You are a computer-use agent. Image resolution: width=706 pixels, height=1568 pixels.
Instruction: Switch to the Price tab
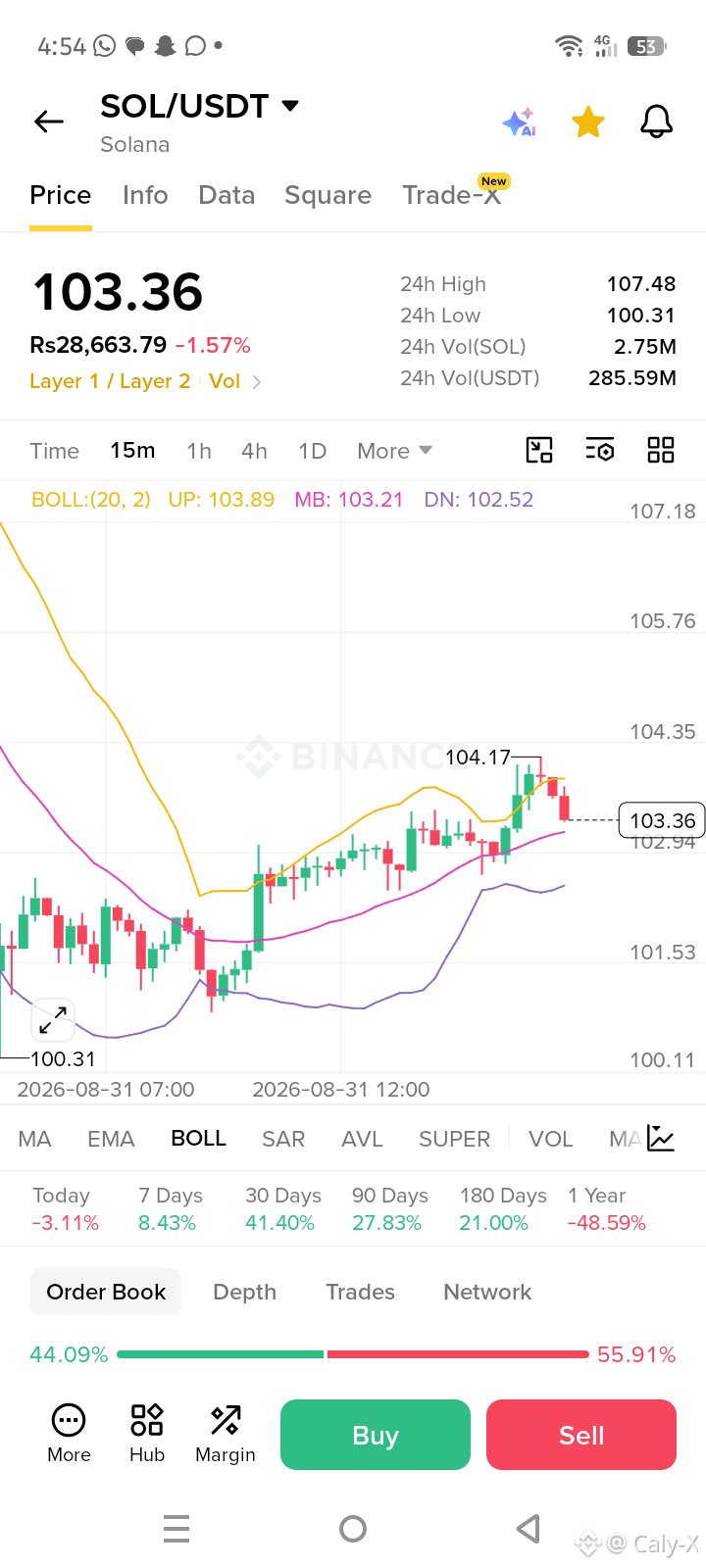(61, 195)
